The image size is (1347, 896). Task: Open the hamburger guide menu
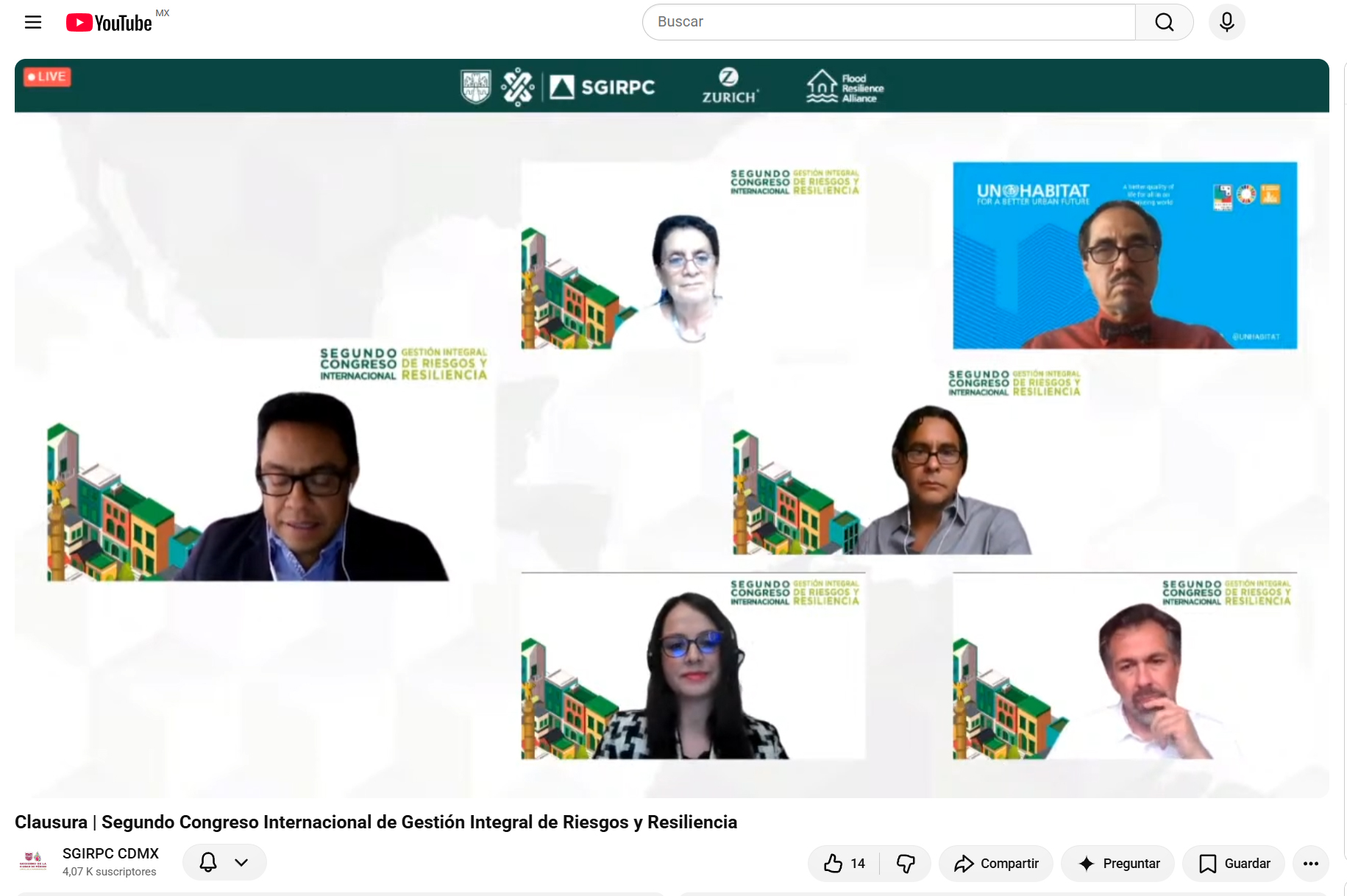coord(33,22)
